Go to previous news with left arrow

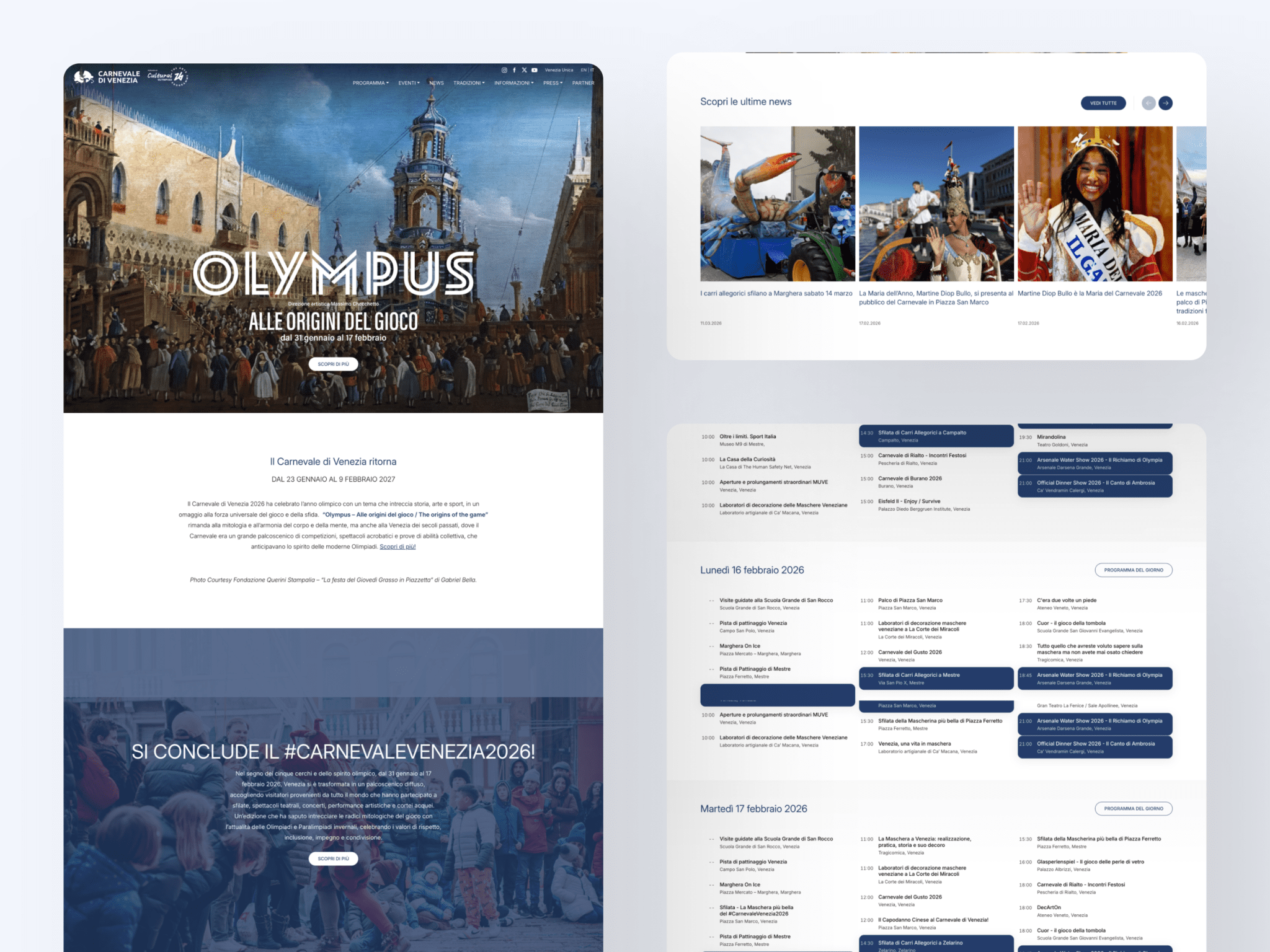1148,103
